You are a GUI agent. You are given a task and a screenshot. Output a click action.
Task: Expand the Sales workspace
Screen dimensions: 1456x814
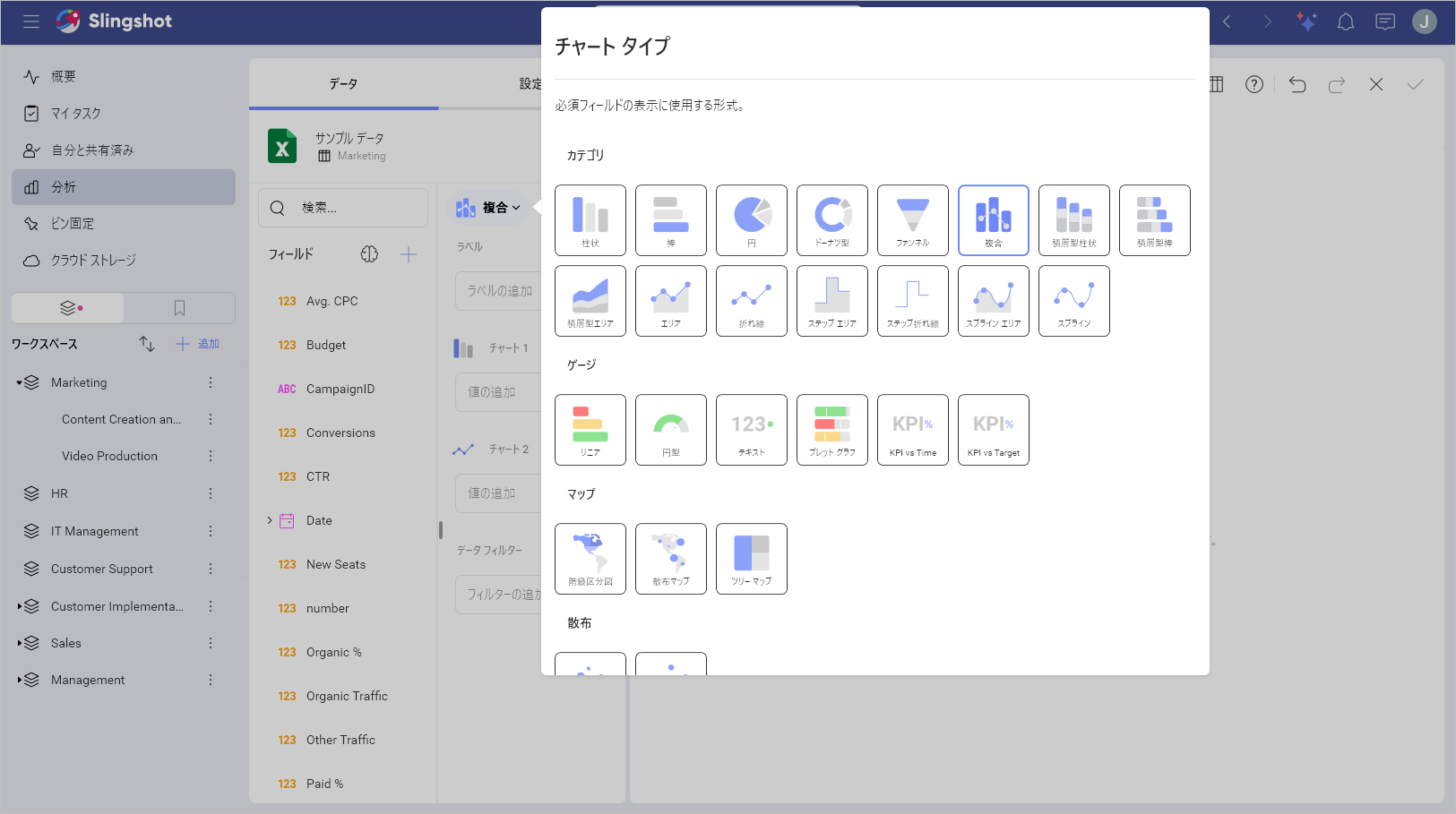(20, 643)
